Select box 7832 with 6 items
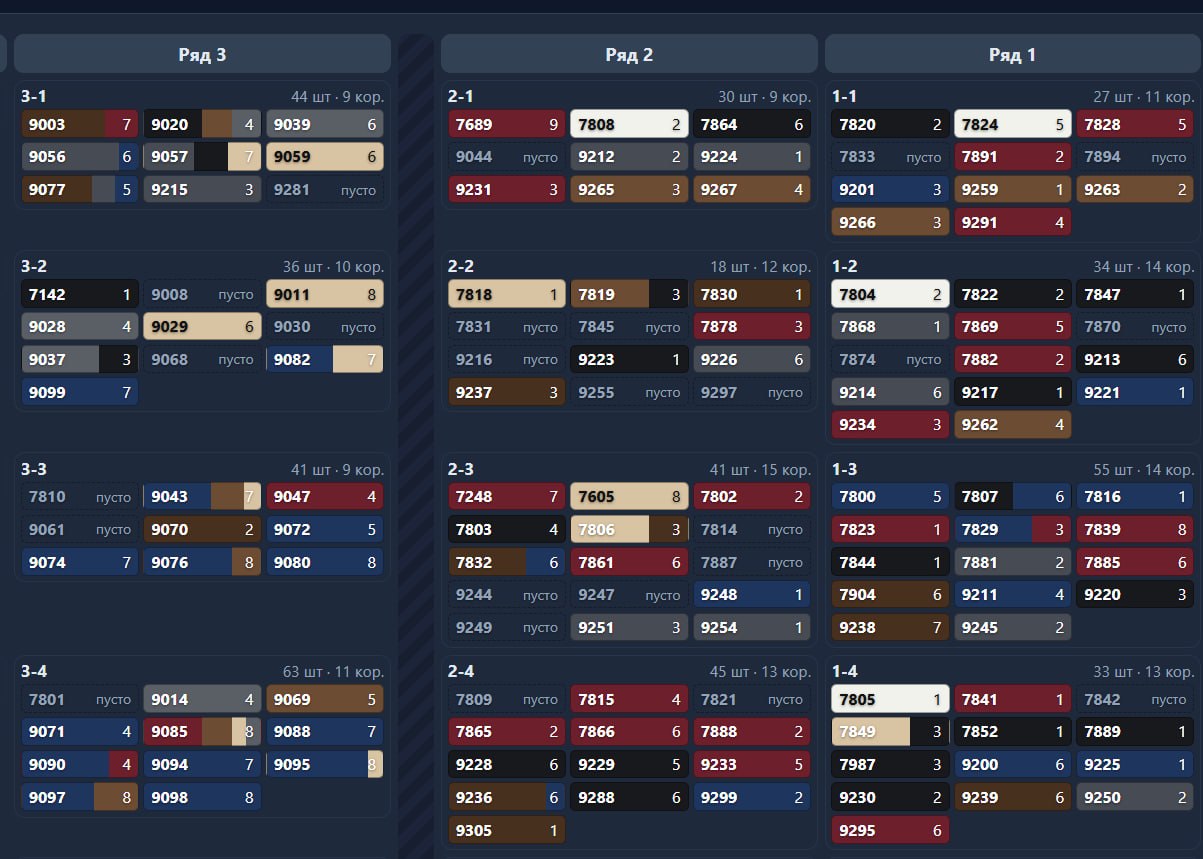The width and height of the screenshot is (1203, 859). tap(507, 562)
